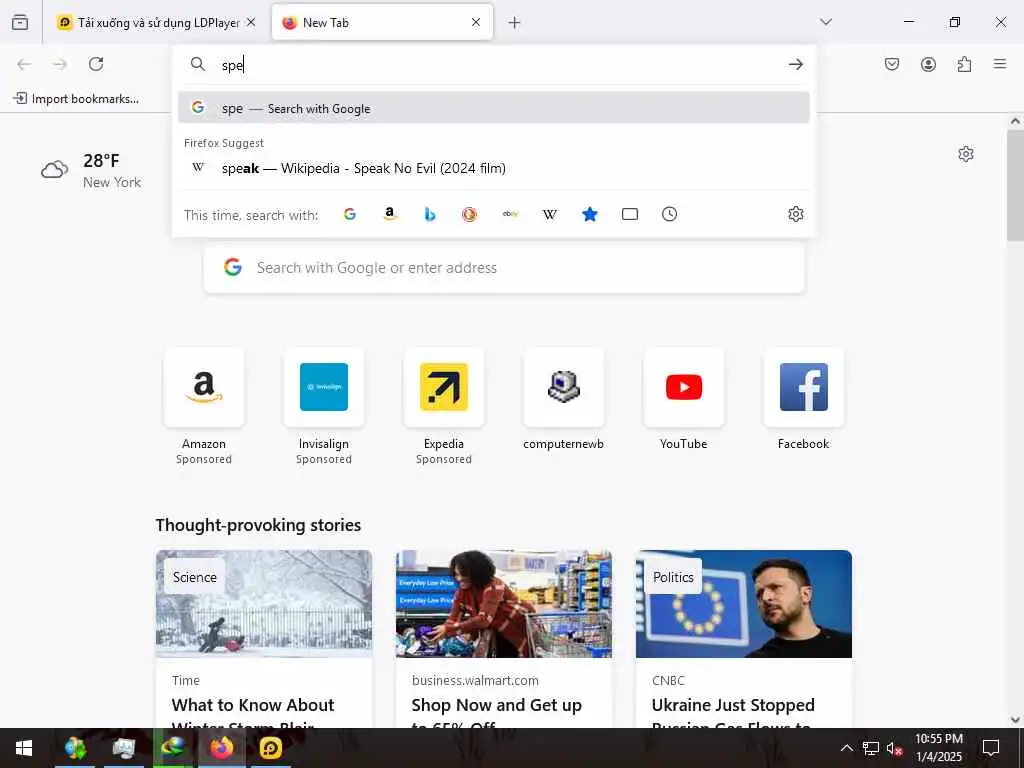This screenshot has width=1024, height=768.
Task: Click the muted volume tray icon
Action: [x=894, y=748]
